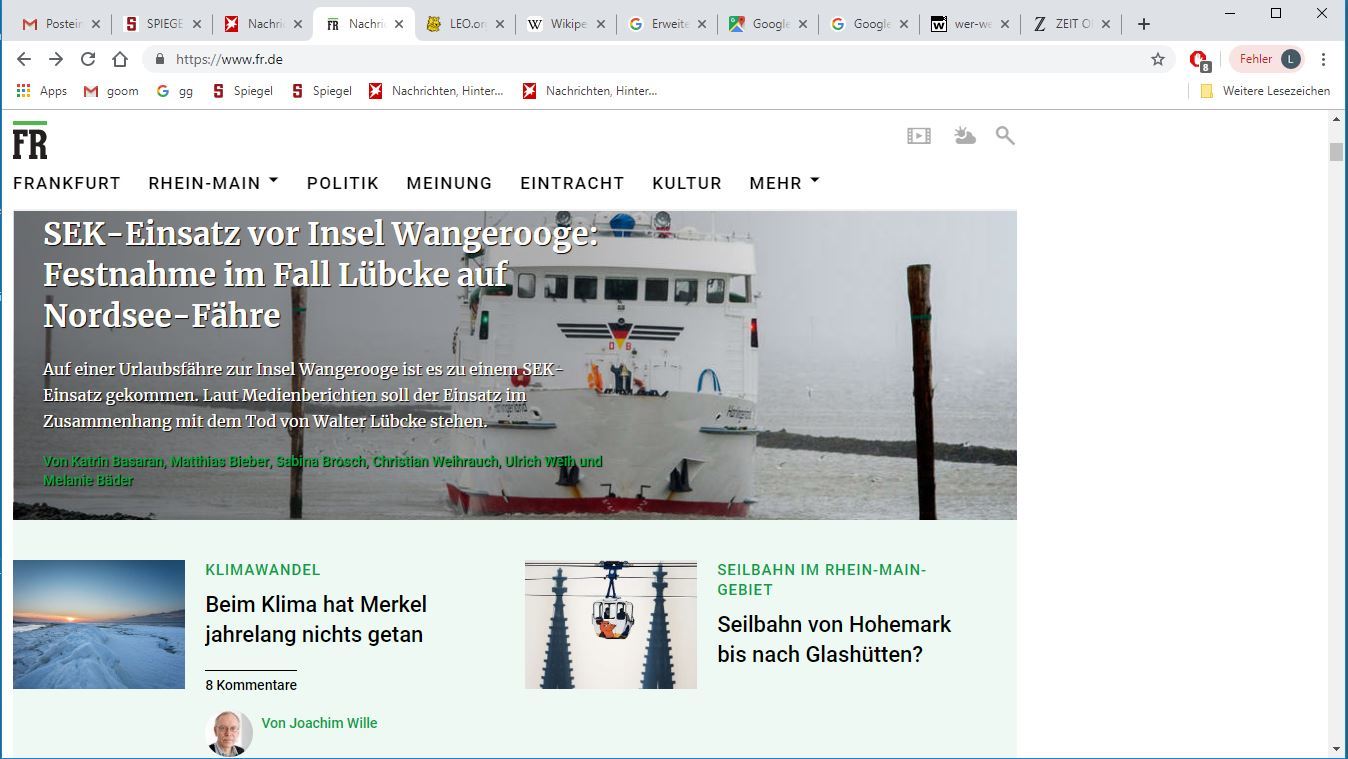
Task: Open the FRANKFURT section
Action: pos(67,183)
